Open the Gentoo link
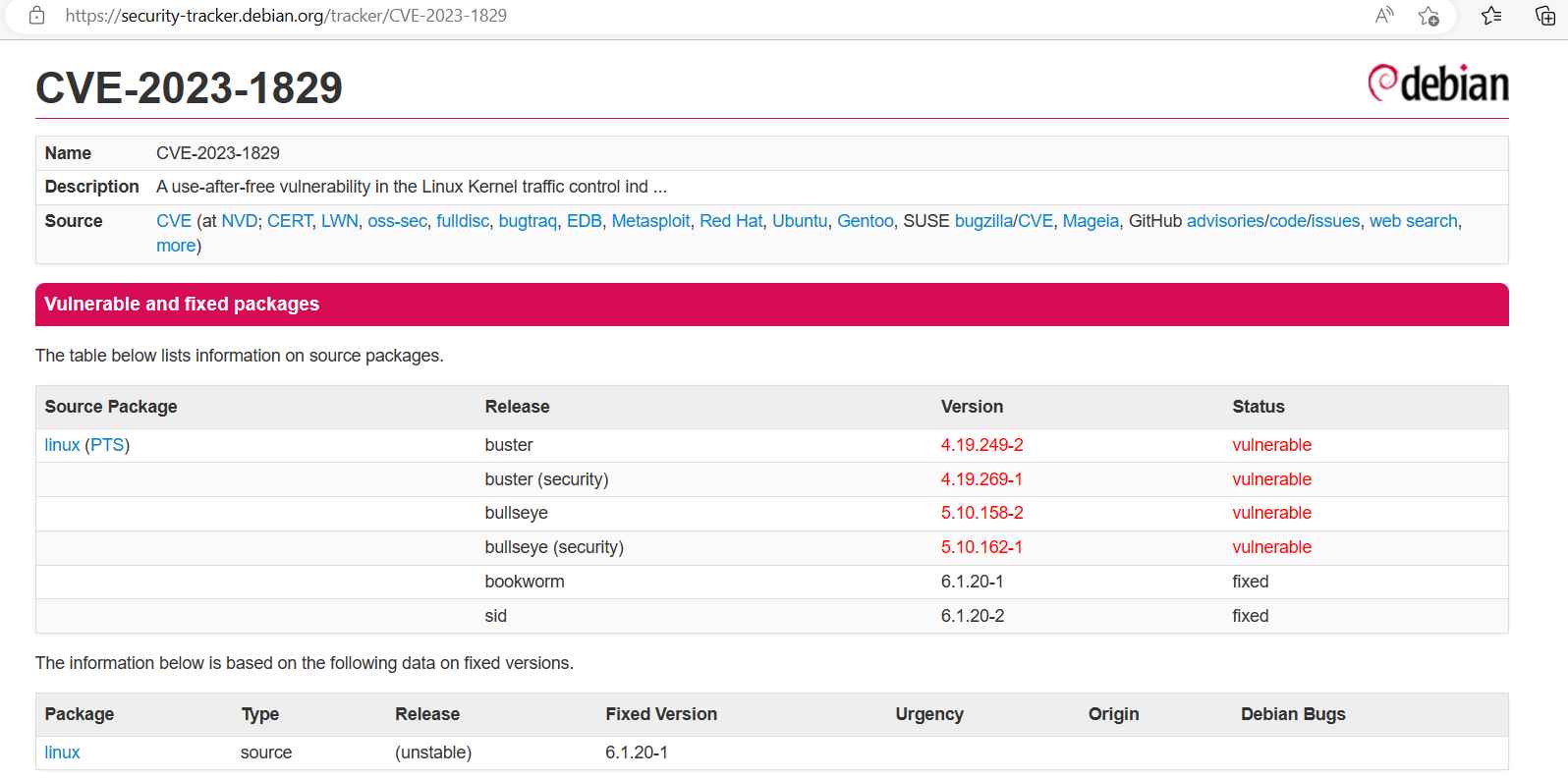The height and width of the screenshot is (781, 1568). coord(866,221)
